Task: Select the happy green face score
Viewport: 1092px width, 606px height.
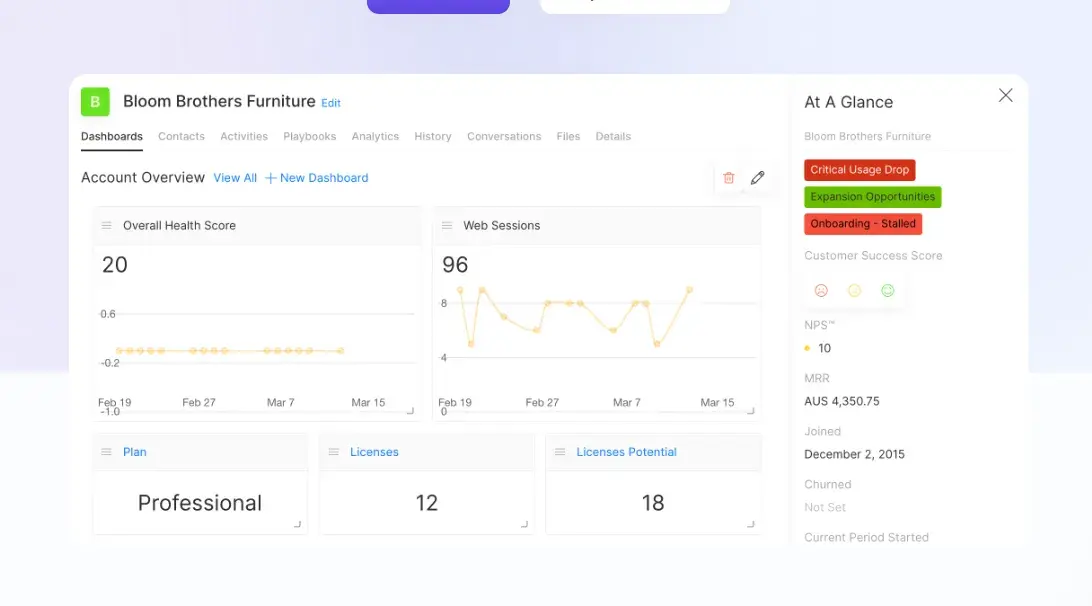Action: [887, 291]
